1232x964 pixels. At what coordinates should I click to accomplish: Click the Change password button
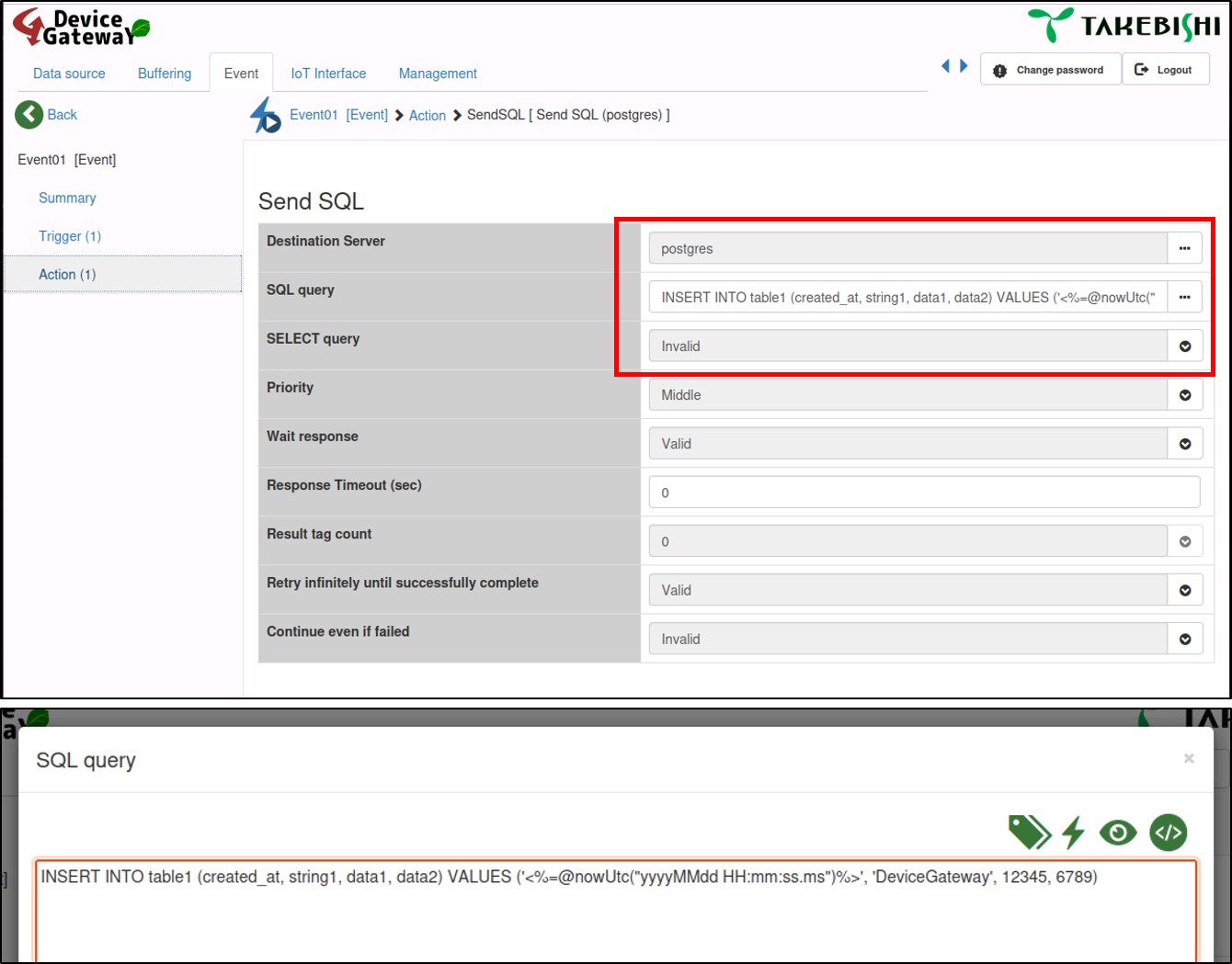[1050, 70]
